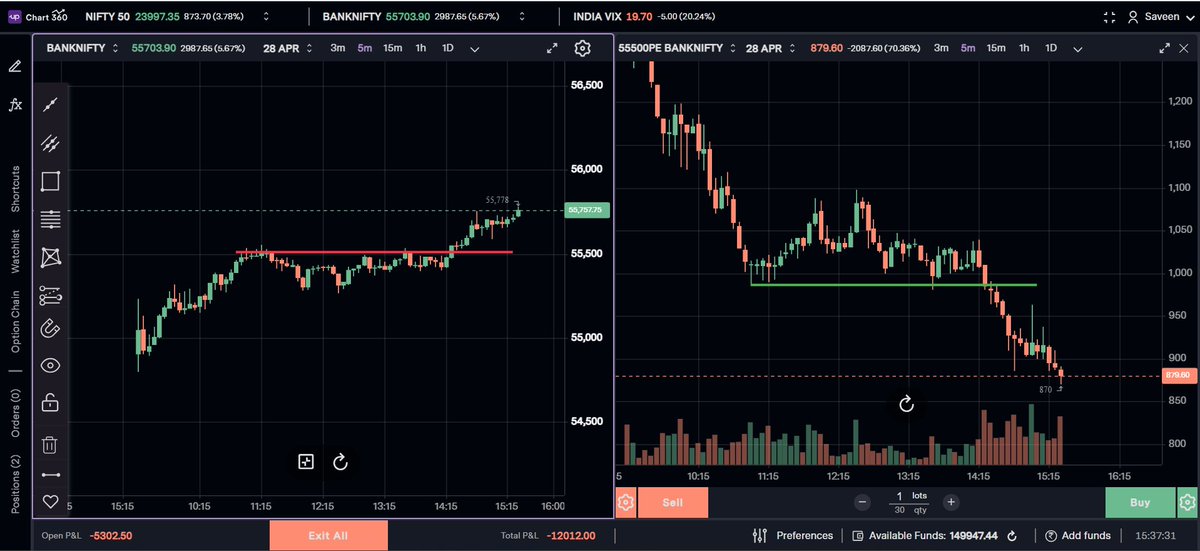Viewport: 1200px width, 551px height.
Task: Select the pencil drawing tool in left sidebar
Action: 15,66
